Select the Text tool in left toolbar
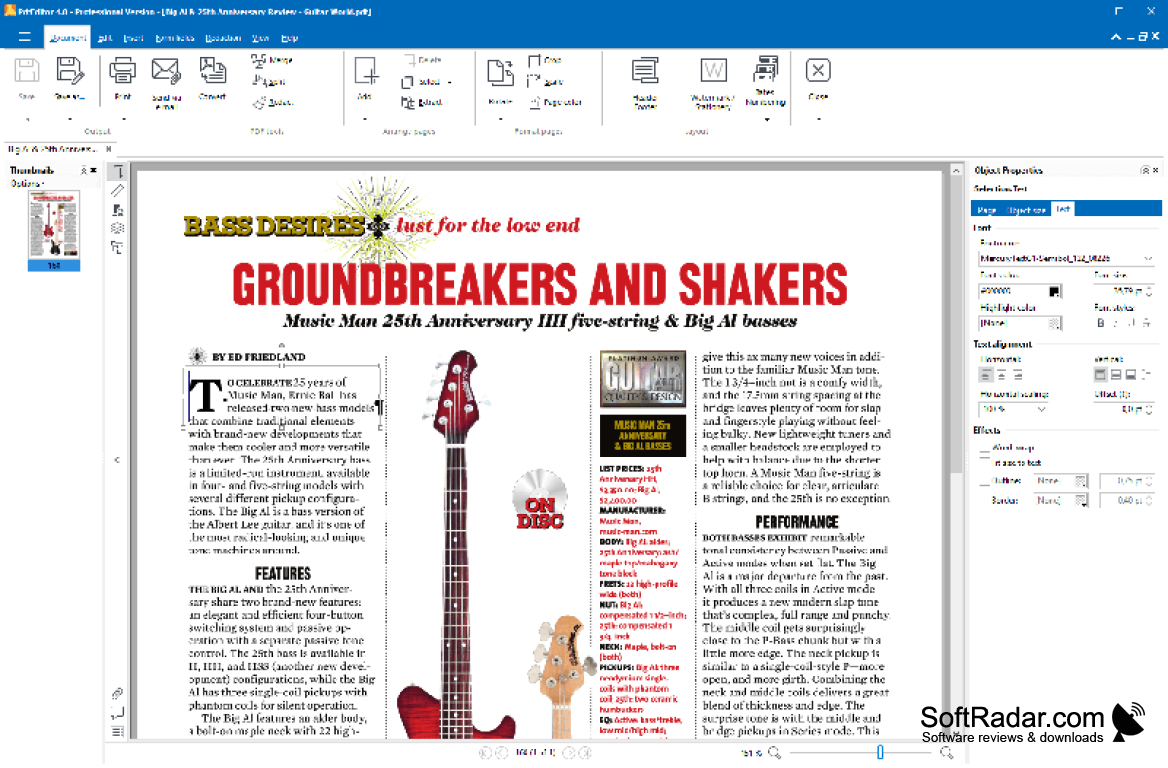Screen dimensions: 1168x768 [x=118, y=172]
